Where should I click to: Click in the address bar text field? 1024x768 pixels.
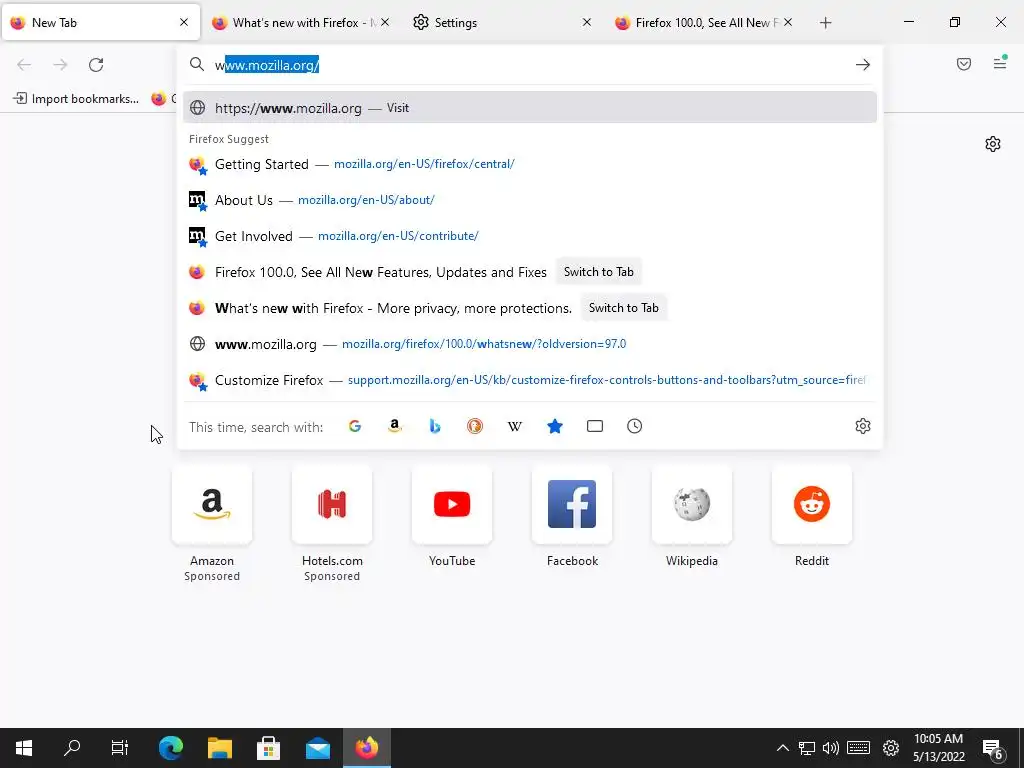tap(529, 65)
